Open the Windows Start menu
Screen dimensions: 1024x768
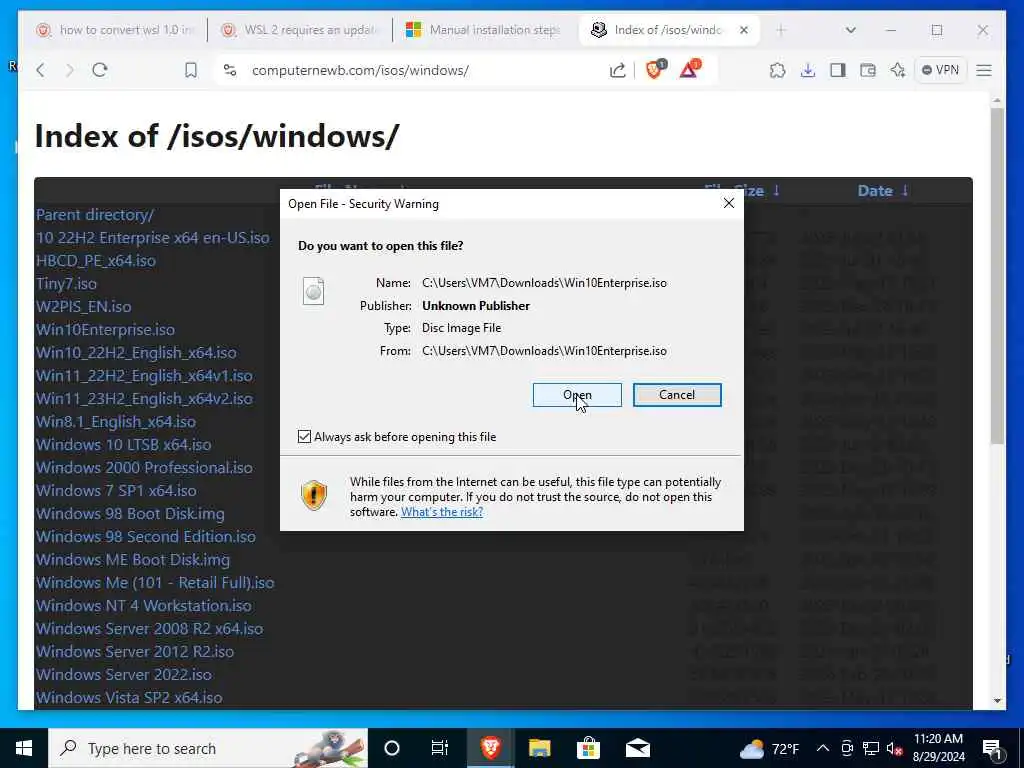(24, 748)
